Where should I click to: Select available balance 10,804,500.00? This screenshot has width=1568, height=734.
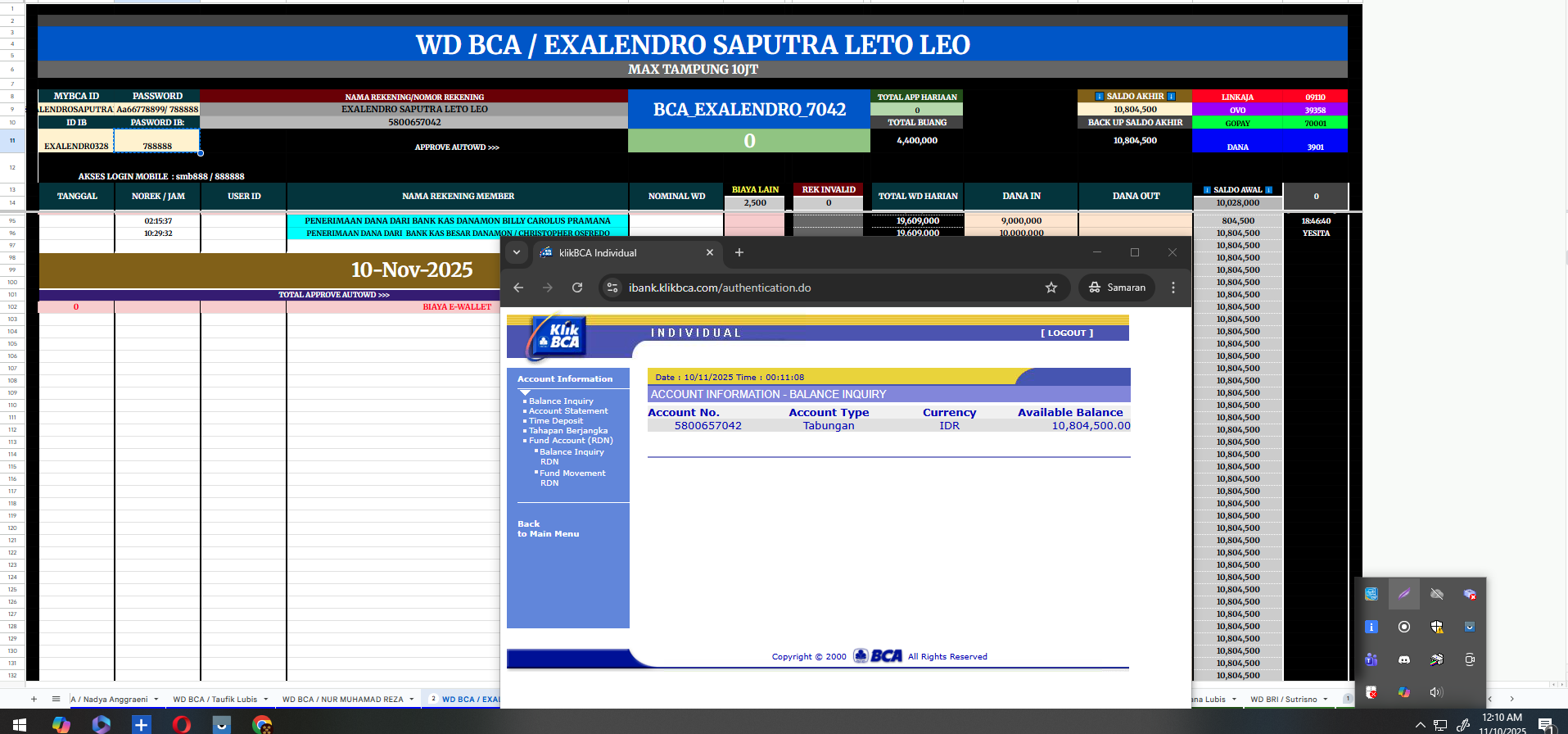(1091, 426)
